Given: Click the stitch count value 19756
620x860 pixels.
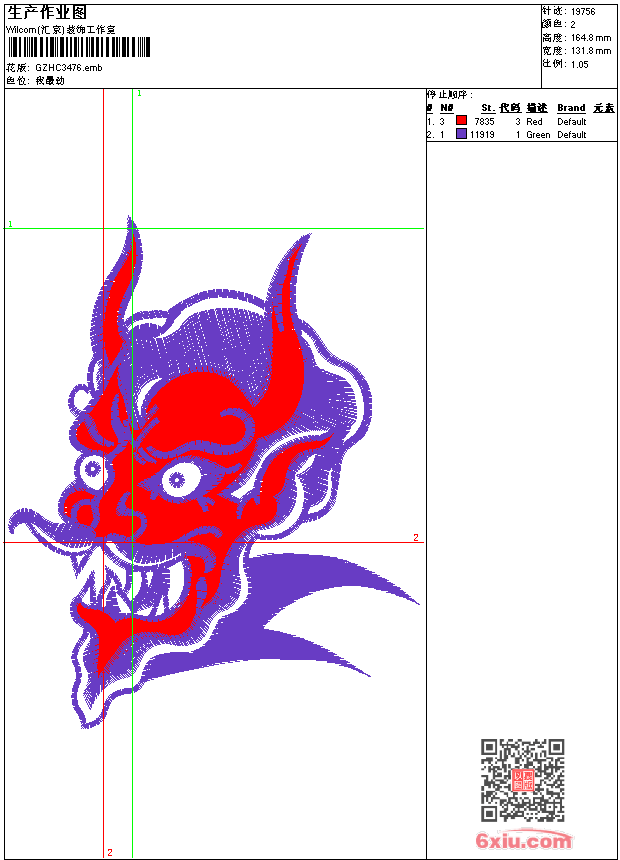Looking at the screenshot, I should tap(583, 12).
